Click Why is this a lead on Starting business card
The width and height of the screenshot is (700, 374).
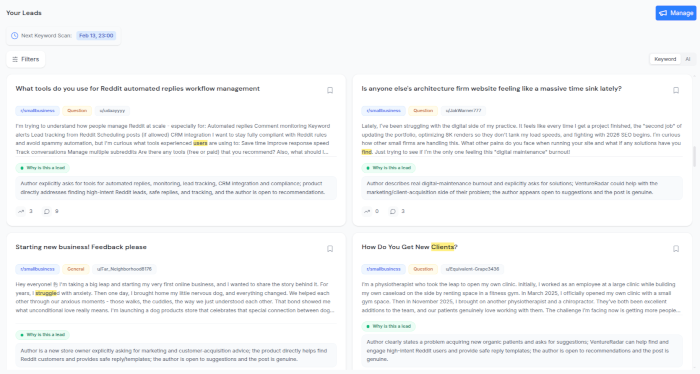(x=42, y=334)
